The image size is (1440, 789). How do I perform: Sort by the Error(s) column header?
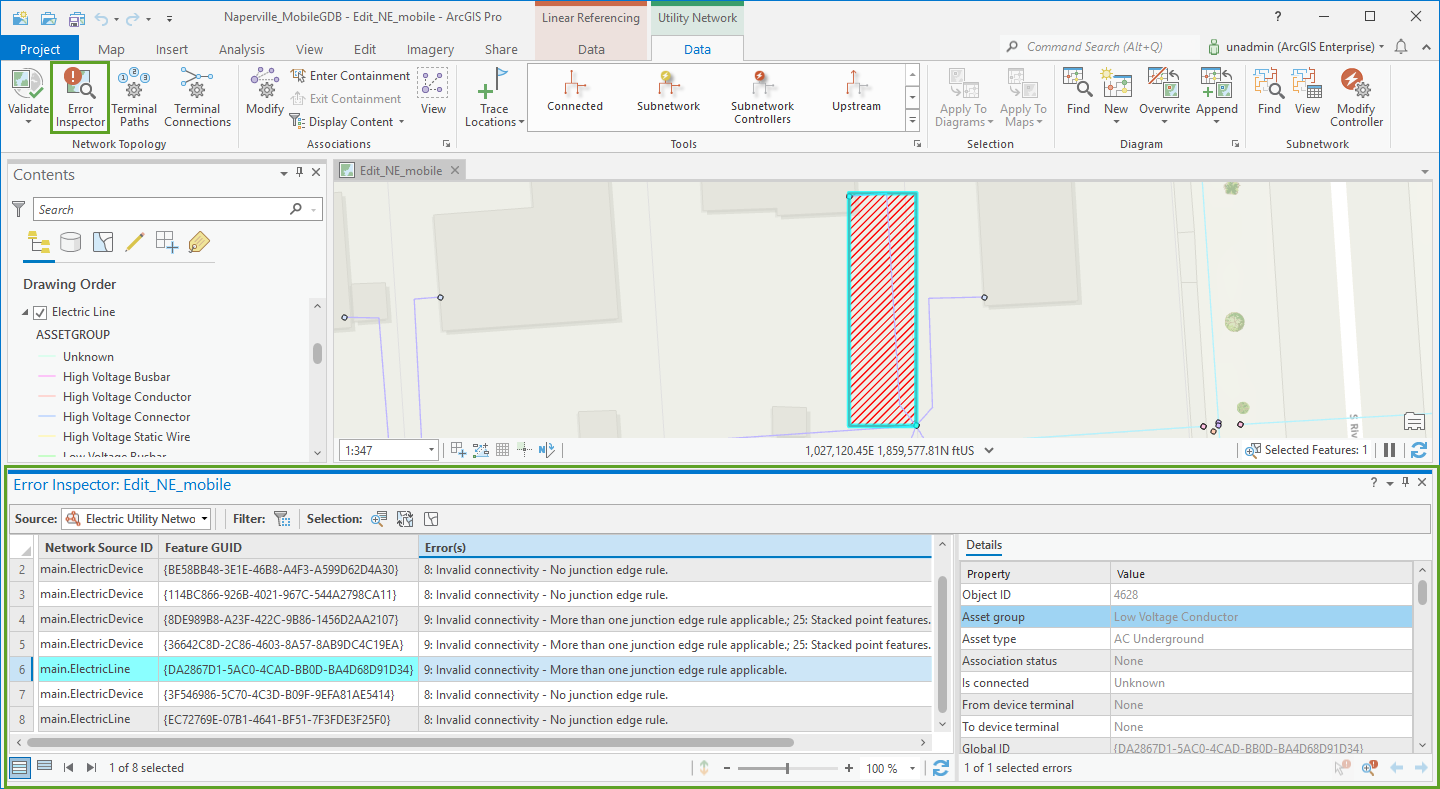click(675, 547)
